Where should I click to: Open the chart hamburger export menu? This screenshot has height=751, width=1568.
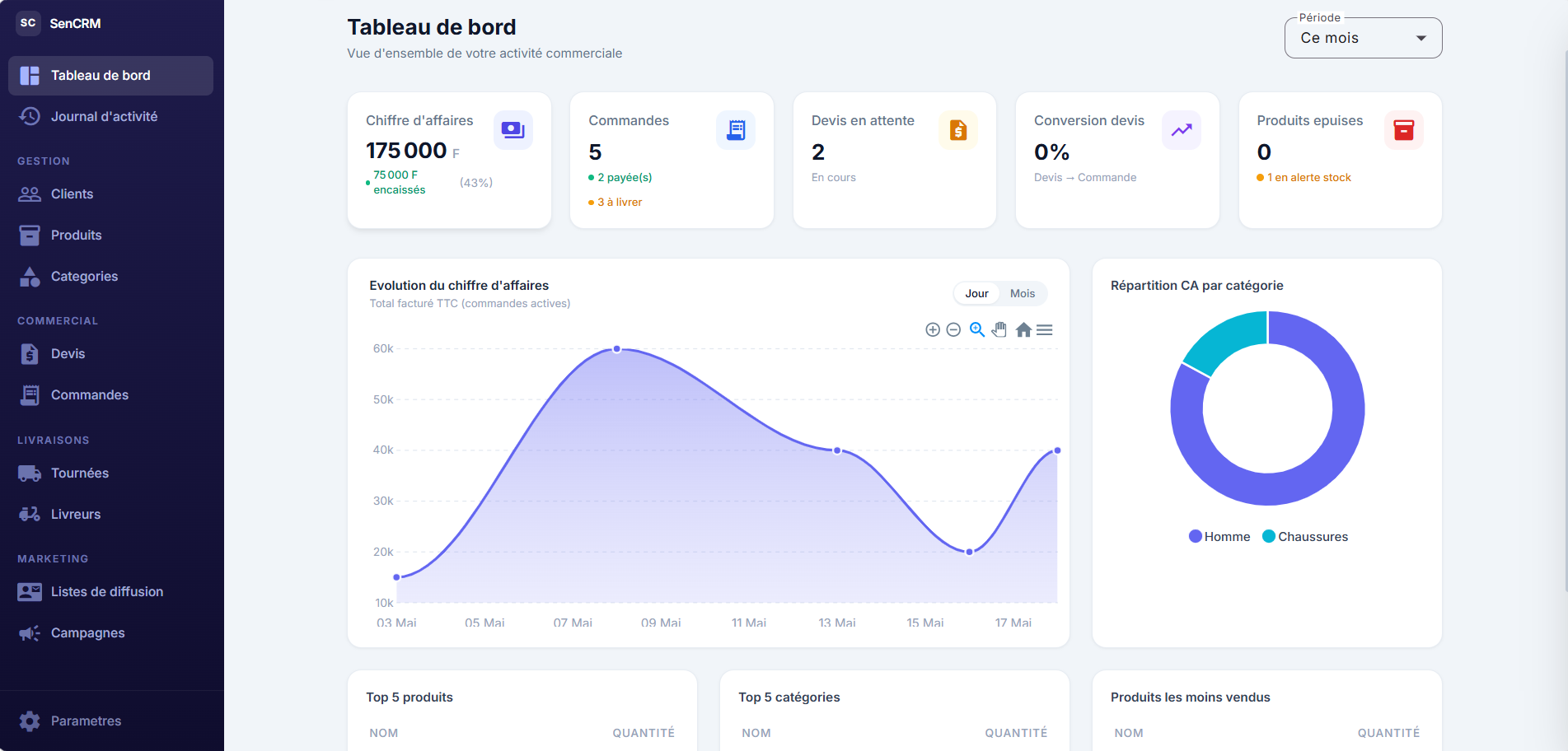[x=1045, y=329]
